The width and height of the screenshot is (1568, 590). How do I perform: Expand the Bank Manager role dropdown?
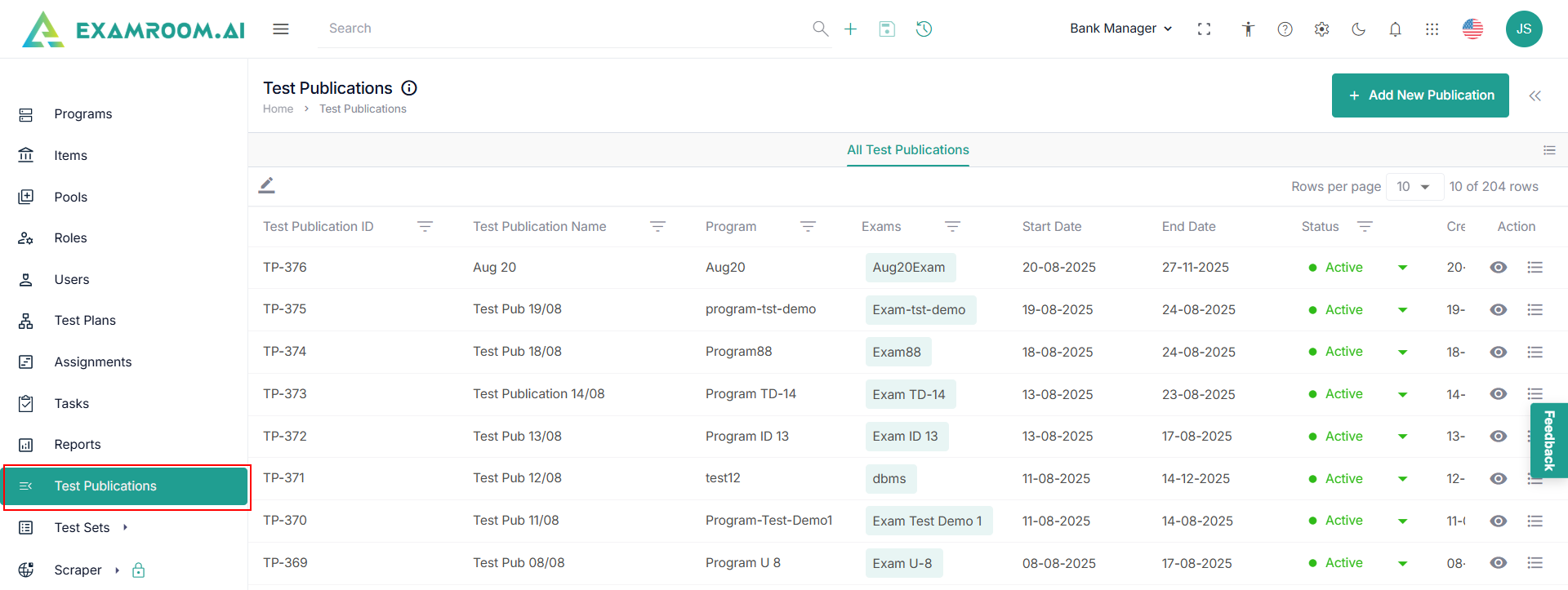(x=1120, y=29)
